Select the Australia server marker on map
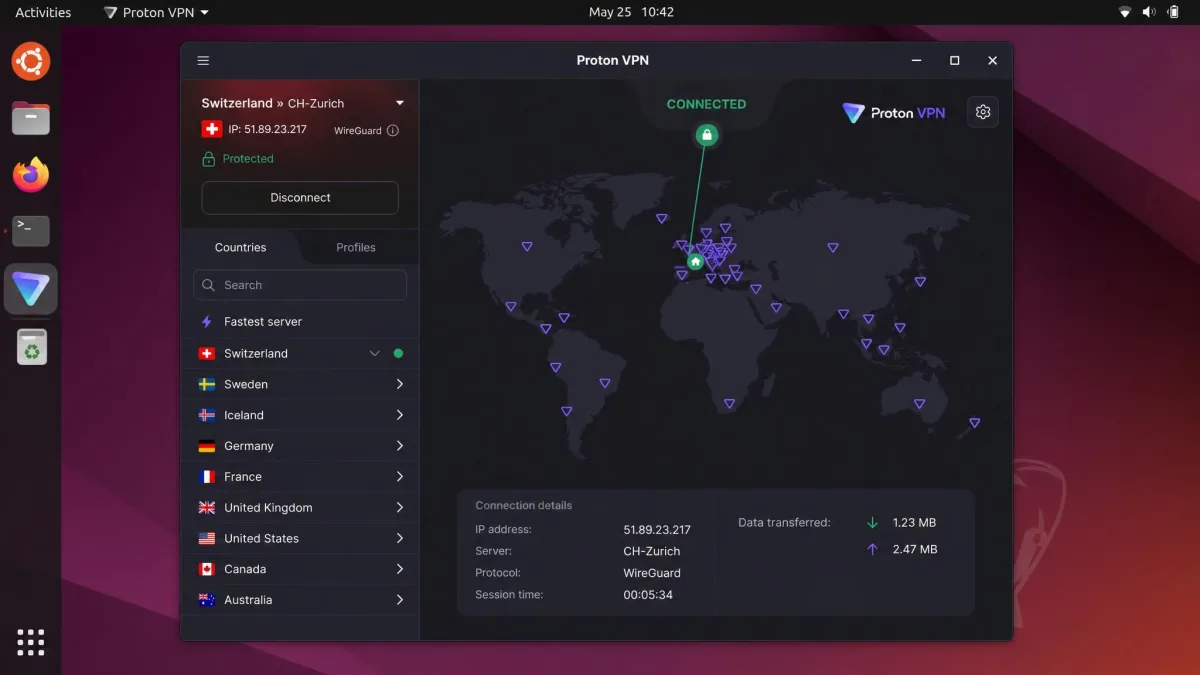Viewport: 1200px width, 675px height. [x=920, y=404]
